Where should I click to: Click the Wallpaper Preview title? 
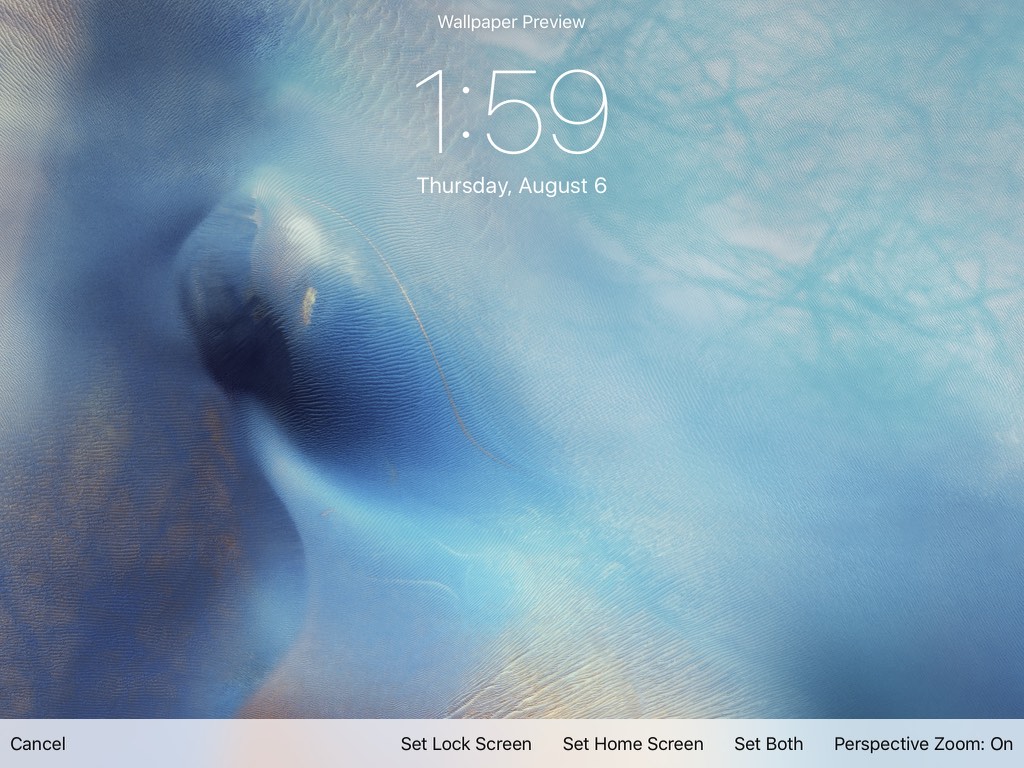511,22
